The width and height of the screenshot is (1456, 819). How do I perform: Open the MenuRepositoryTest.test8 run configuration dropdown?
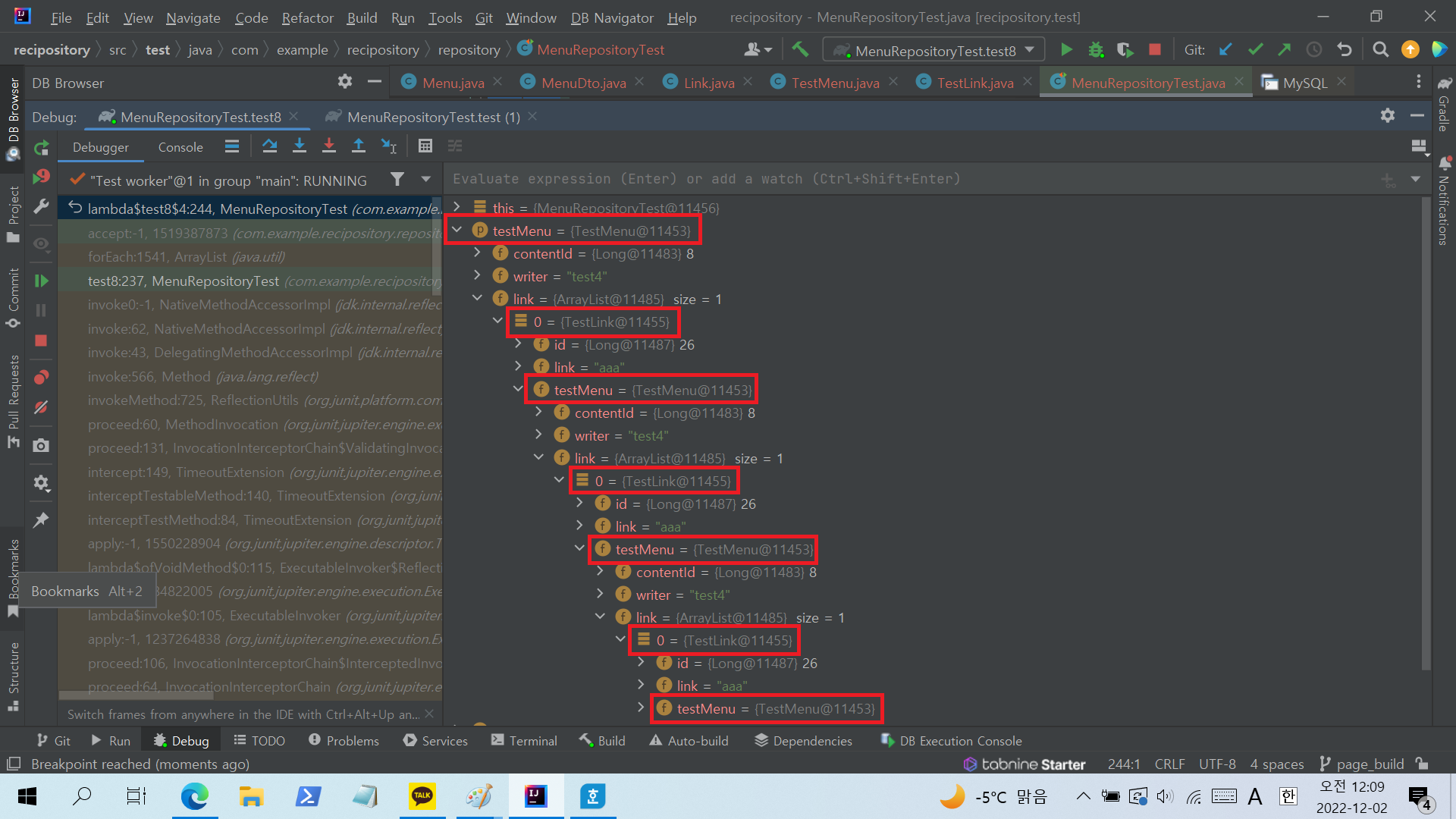(934, 50)
